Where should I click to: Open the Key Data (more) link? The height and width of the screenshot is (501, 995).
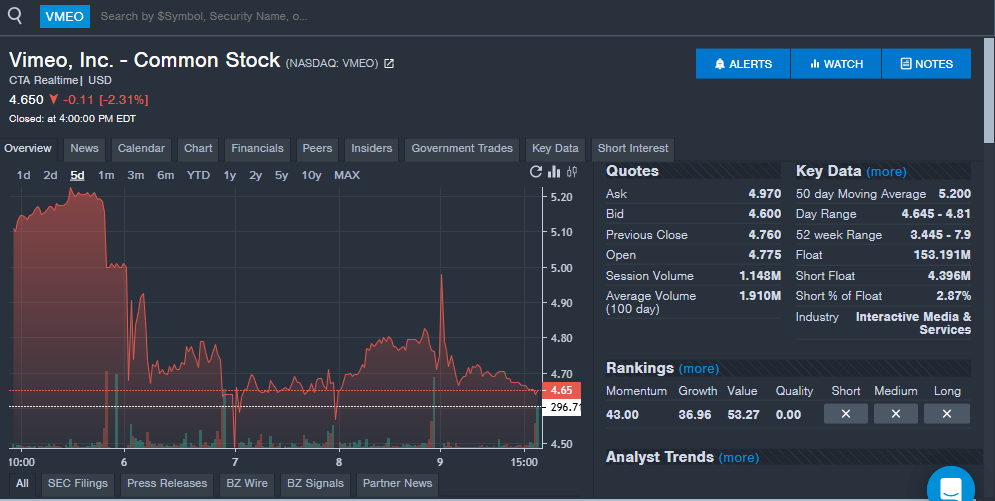click(x=886, y=172)
